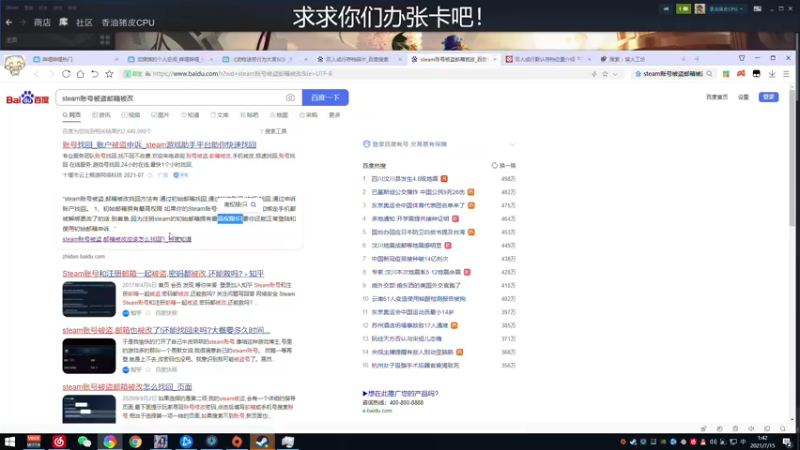Click the blue 登录 button
This screenshot has height=450, width=800.
[768, 97]
